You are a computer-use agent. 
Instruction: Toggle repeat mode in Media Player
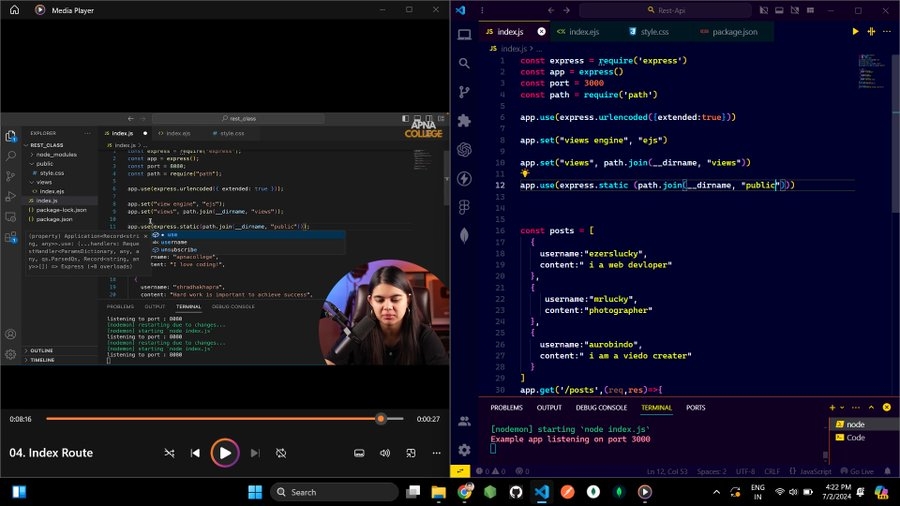click(x=281, y=453)
